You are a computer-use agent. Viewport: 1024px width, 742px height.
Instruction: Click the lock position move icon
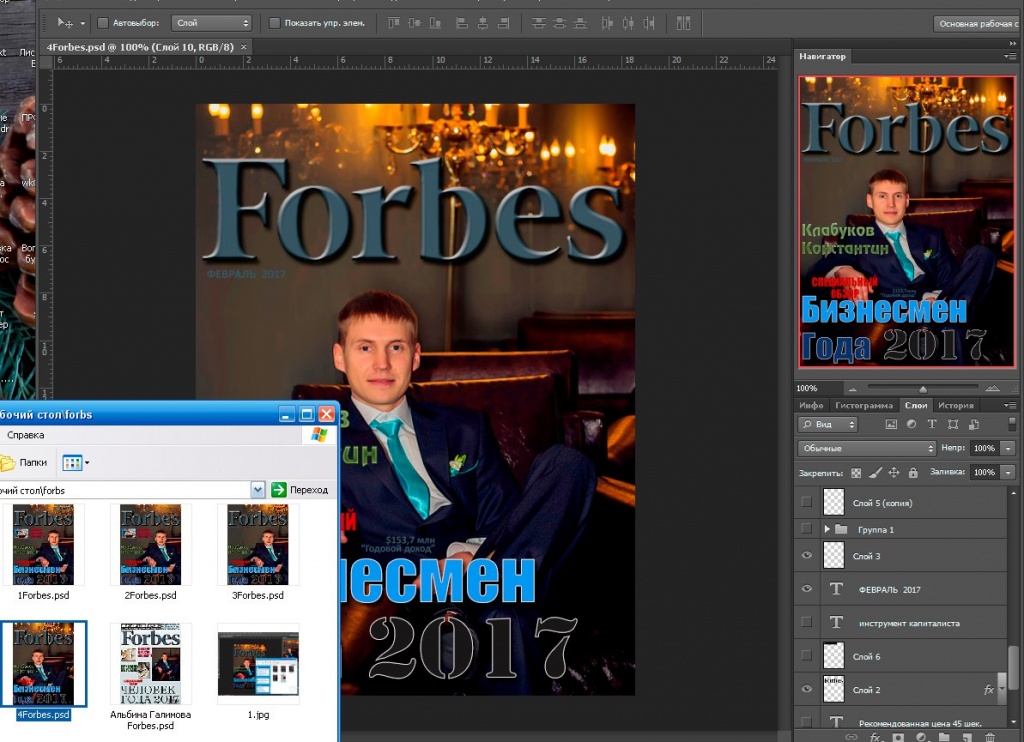pyautogui.click(x=894, y=472)
